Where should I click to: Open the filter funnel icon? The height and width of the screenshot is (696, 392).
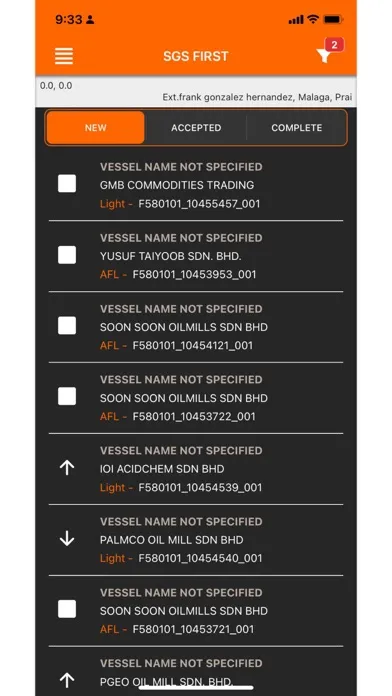click(324, 56)
